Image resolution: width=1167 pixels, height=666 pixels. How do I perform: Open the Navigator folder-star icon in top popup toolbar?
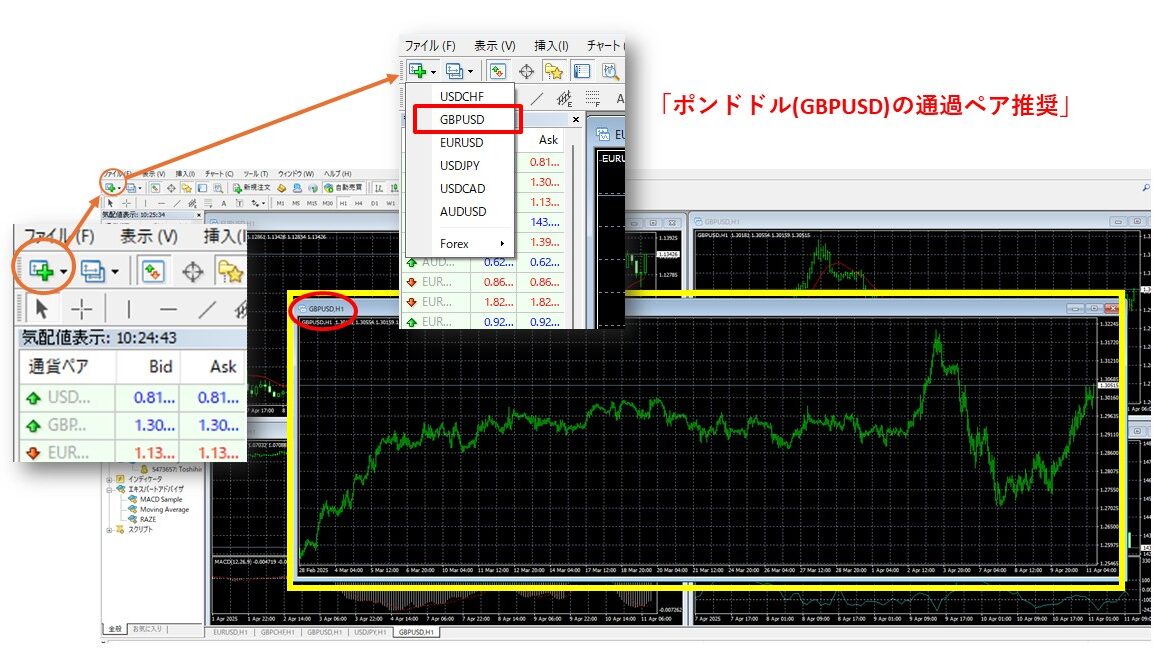(x=554, y=71)
